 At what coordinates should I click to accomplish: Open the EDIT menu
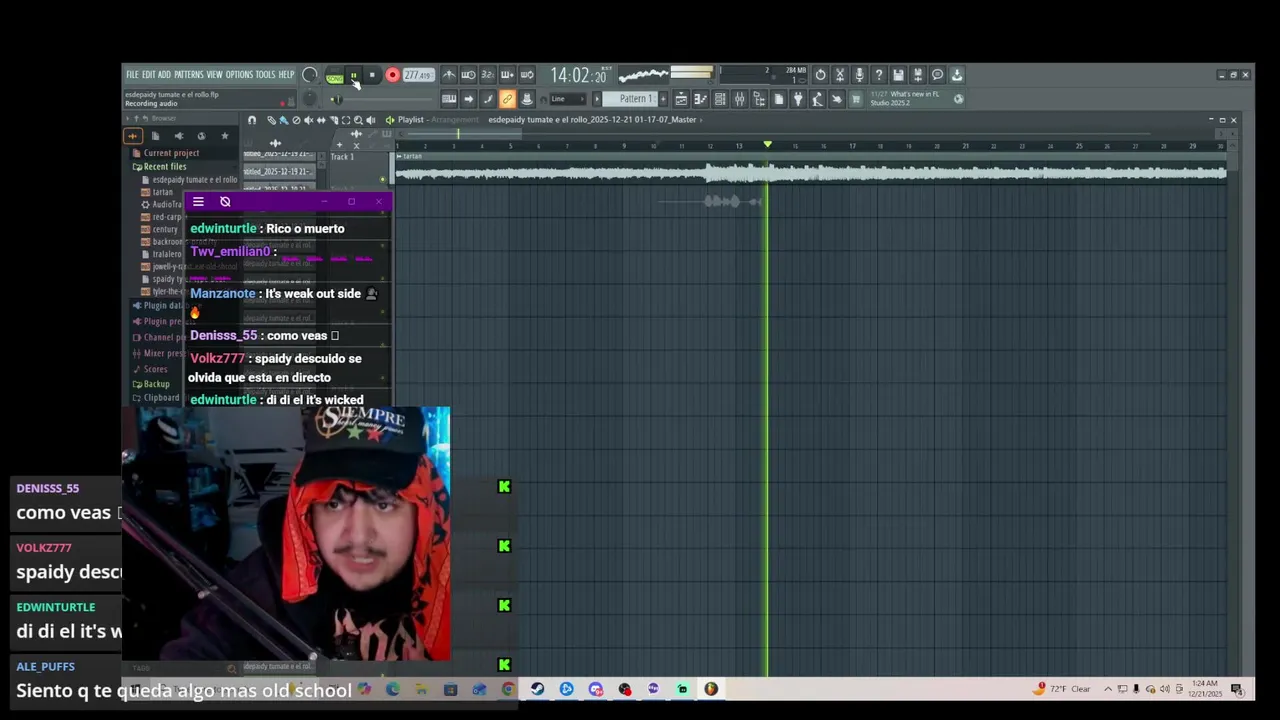point(148,75)
